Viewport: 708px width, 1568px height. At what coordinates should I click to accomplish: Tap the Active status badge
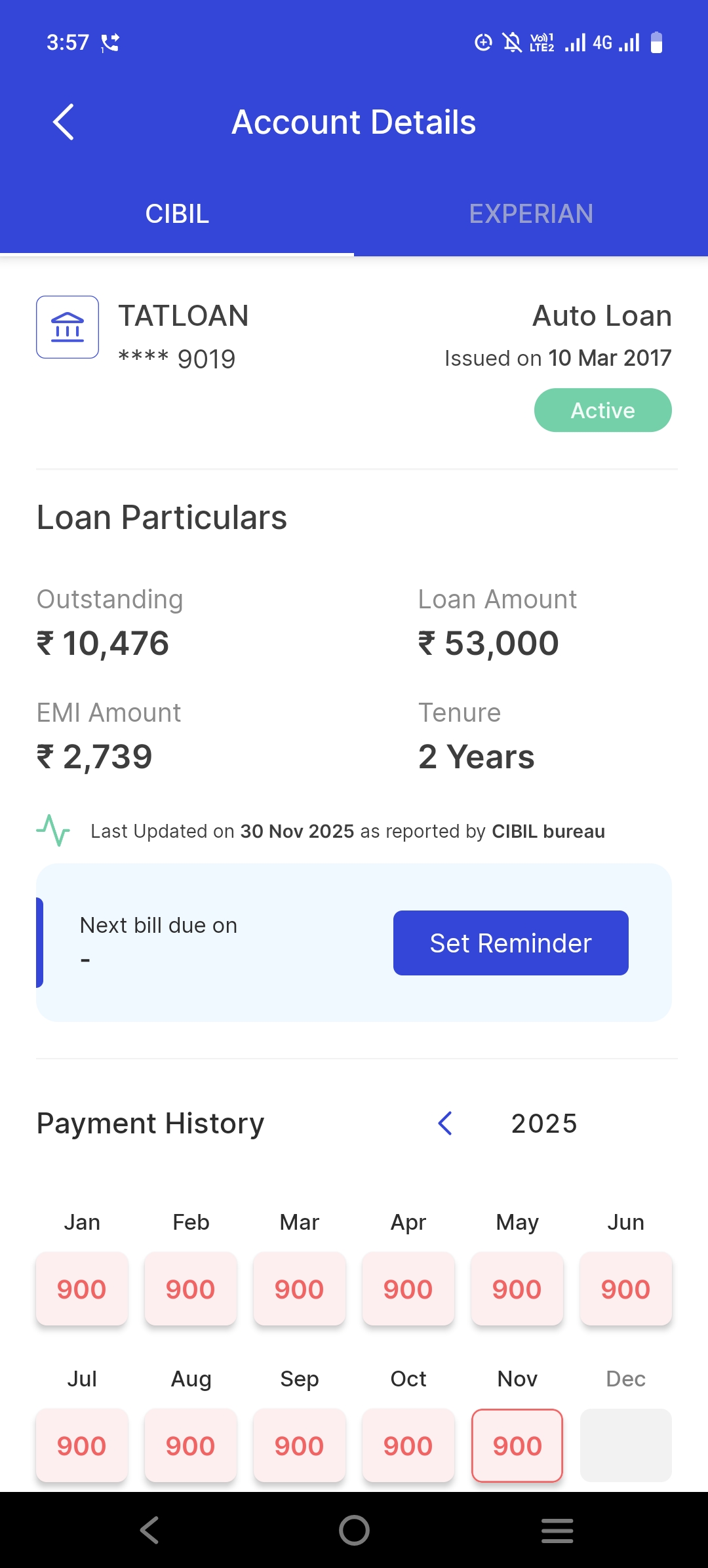click(602, 410)
